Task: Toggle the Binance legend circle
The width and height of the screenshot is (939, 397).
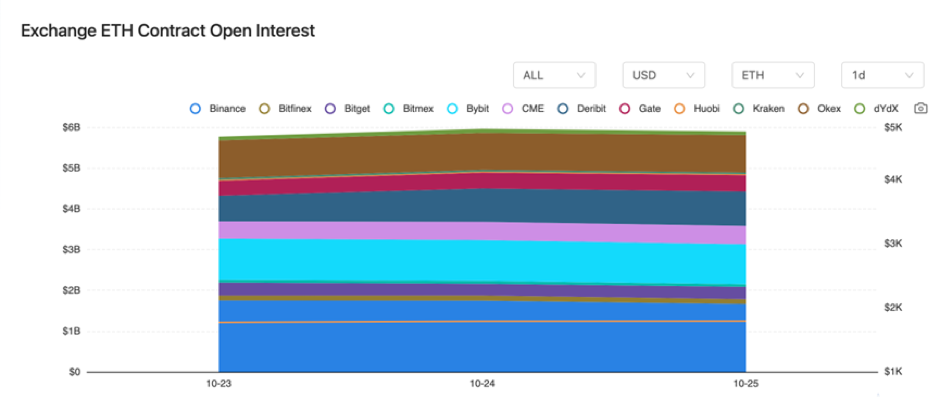Action: 195,109
